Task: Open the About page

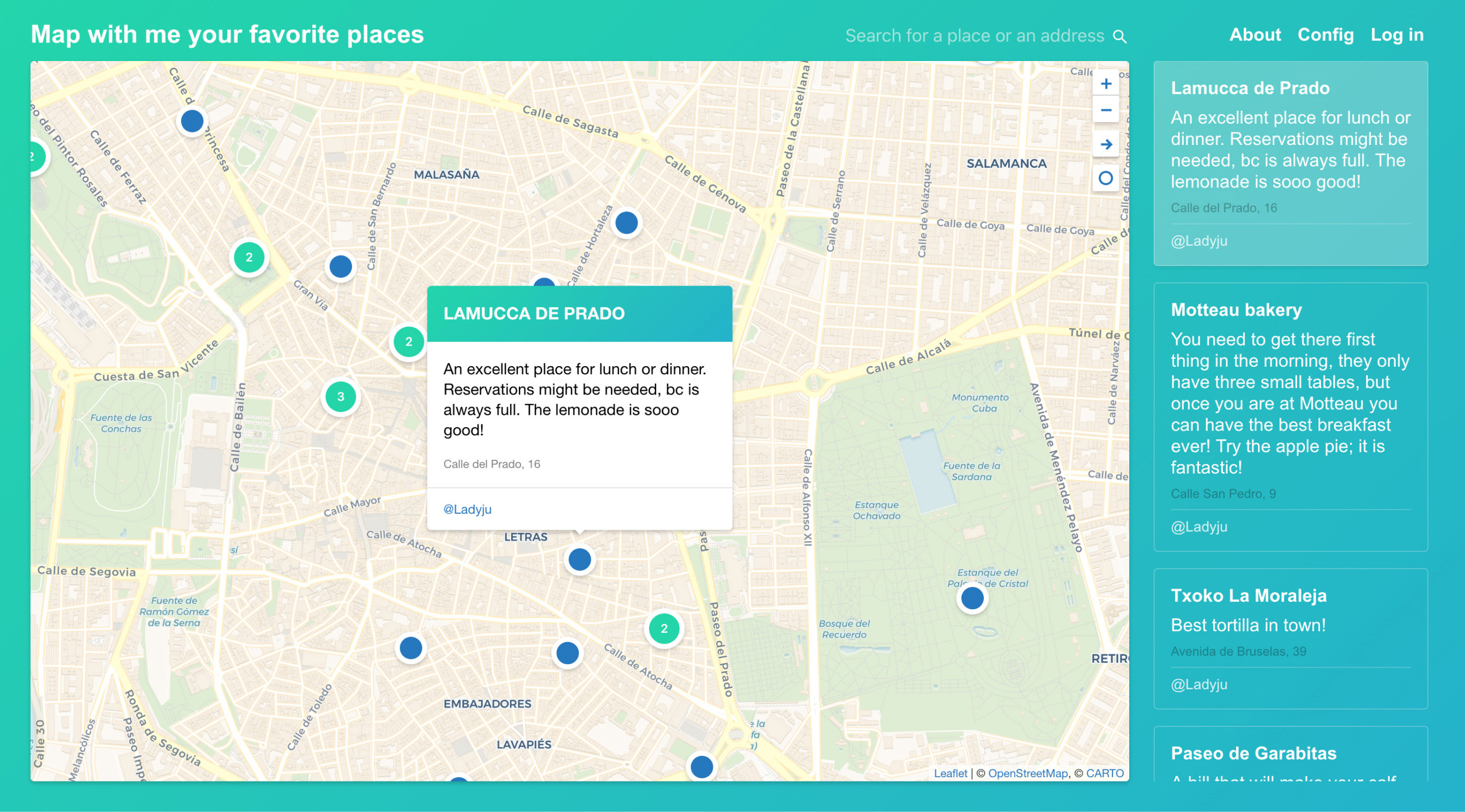Action: tap(1255, 35)
